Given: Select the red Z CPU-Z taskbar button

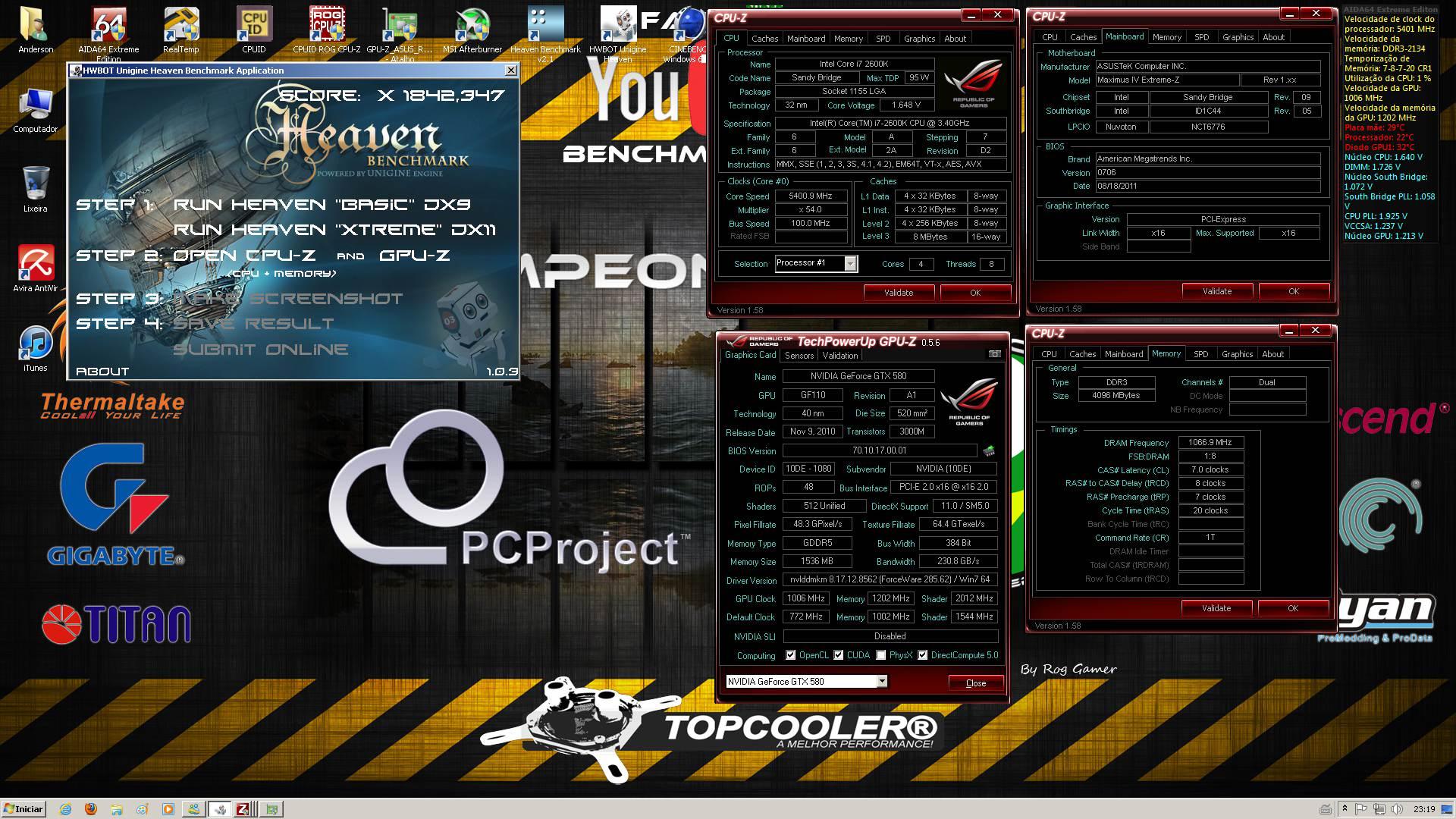Looking at the screenshot, I should (244, 809).
